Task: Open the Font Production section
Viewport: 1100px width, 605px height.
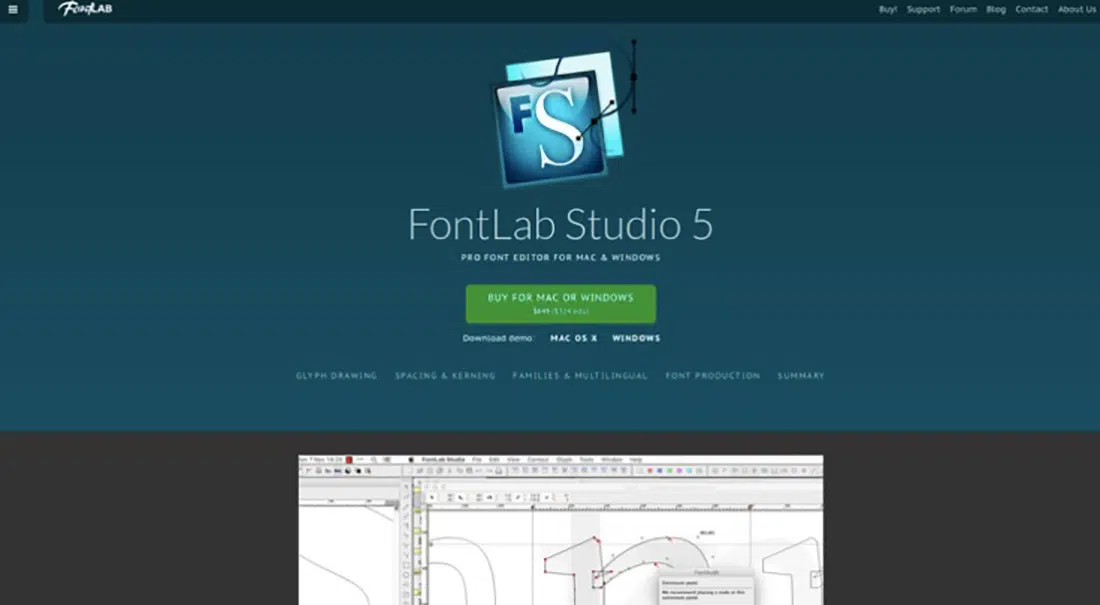Action: (712, 376)
